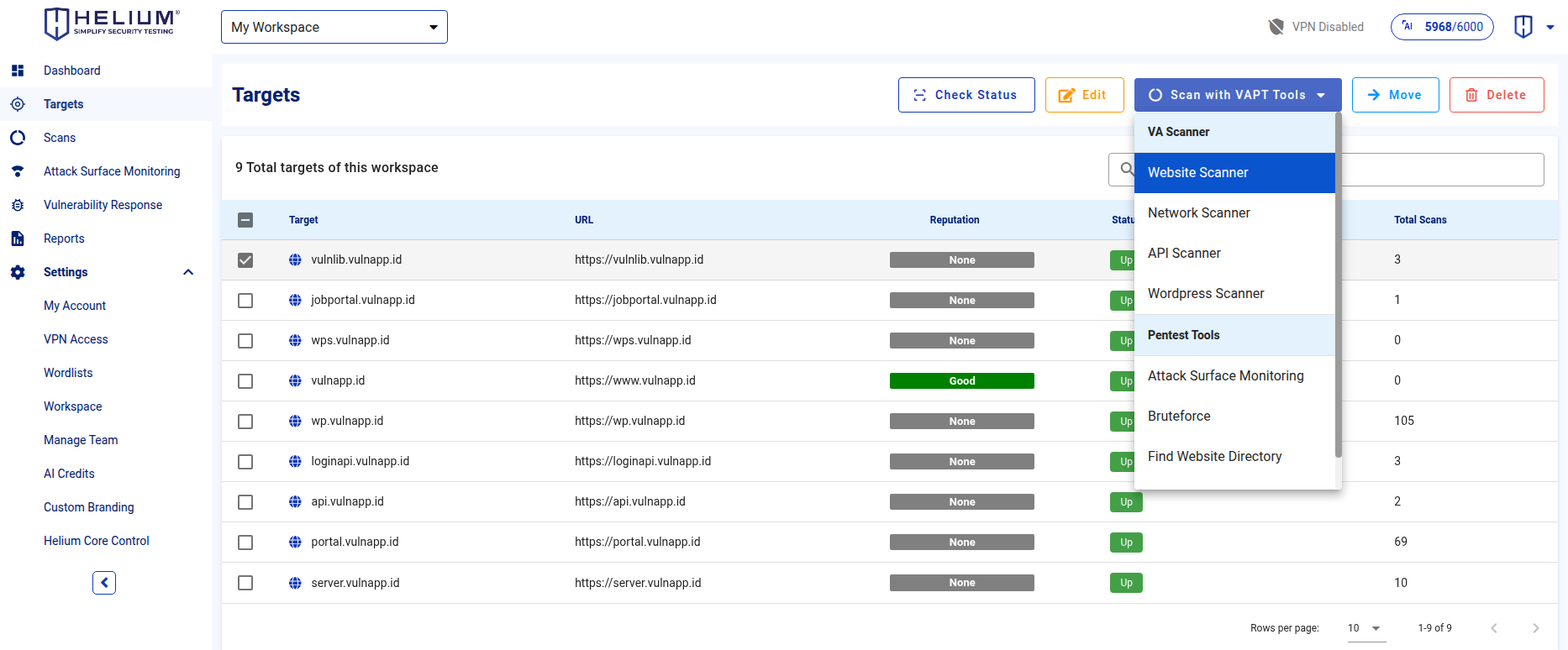Click the globe icon next to portal.vulnapp.id
Image resolution: width=1568 pixels, height=650 pixels.
tap(295, 543)
